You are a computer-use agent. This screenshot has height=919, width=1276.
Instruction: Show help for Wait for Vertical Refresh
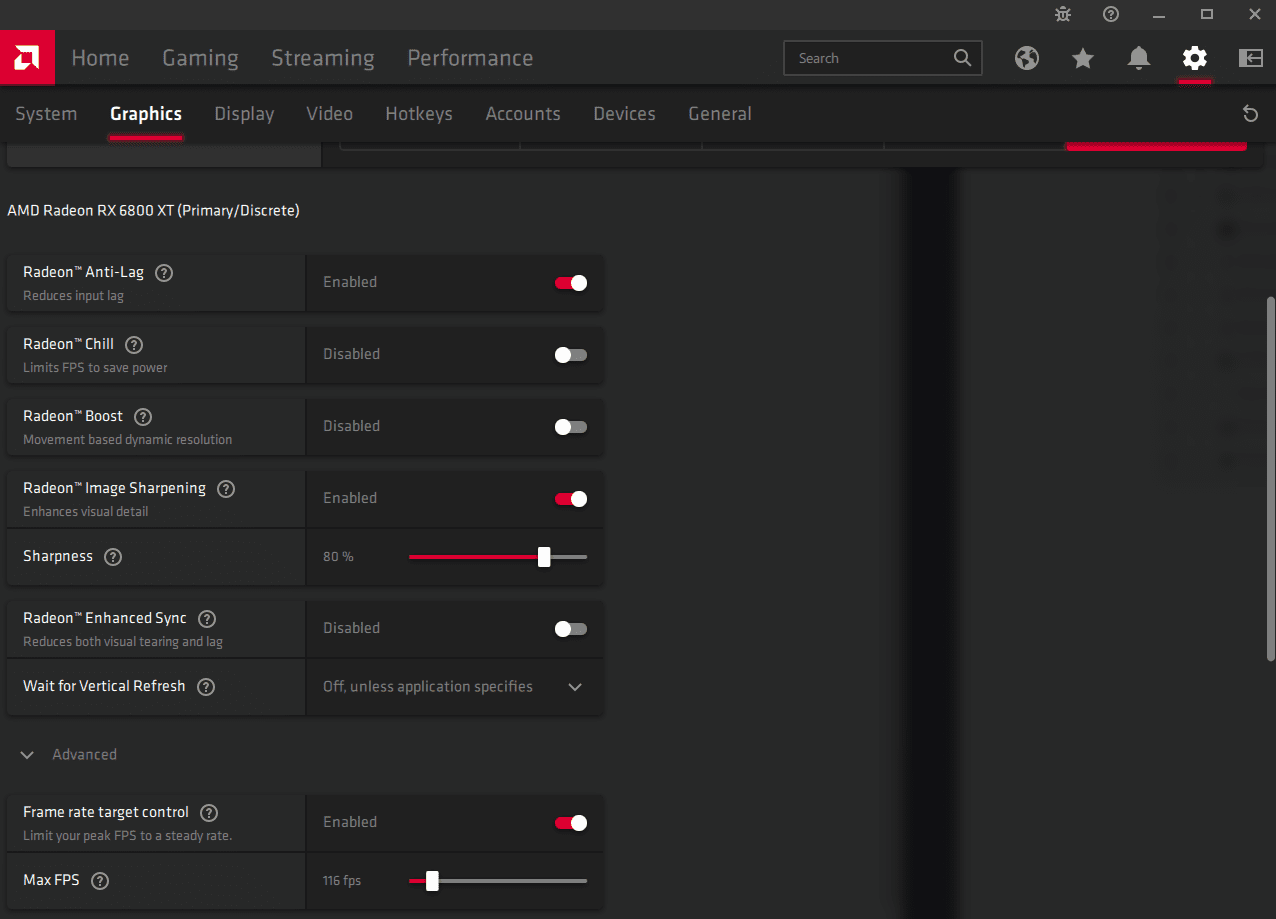[206, 687]
